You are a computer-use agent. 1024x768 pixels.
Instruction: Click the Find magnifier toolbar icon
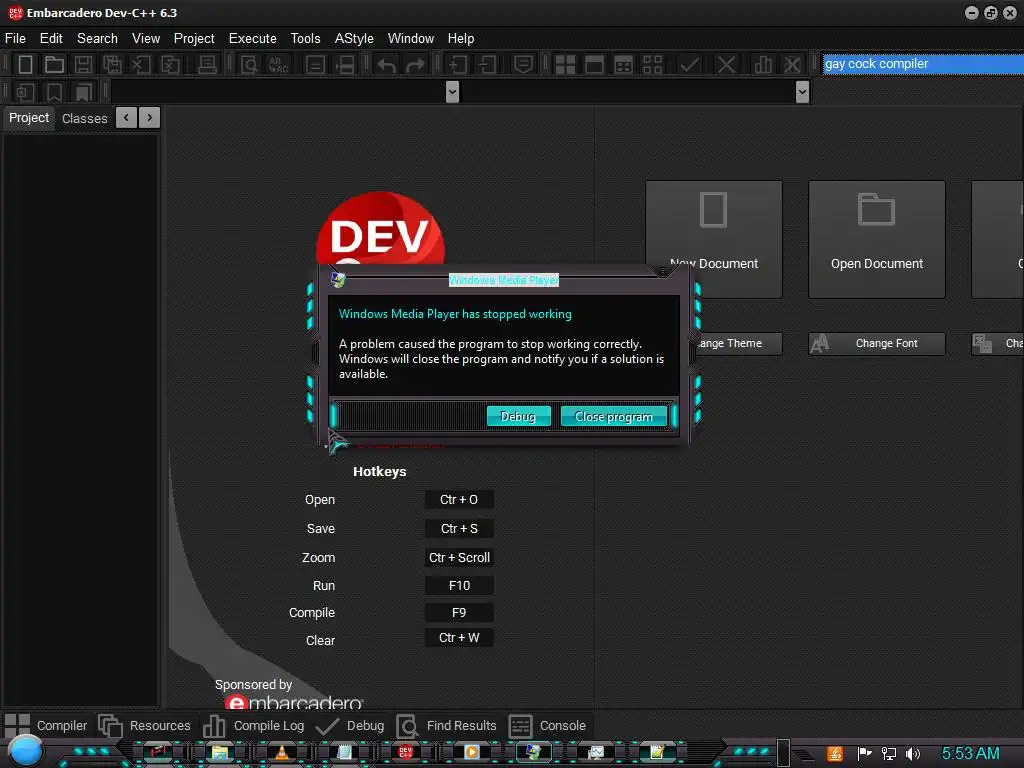(249, 64)
